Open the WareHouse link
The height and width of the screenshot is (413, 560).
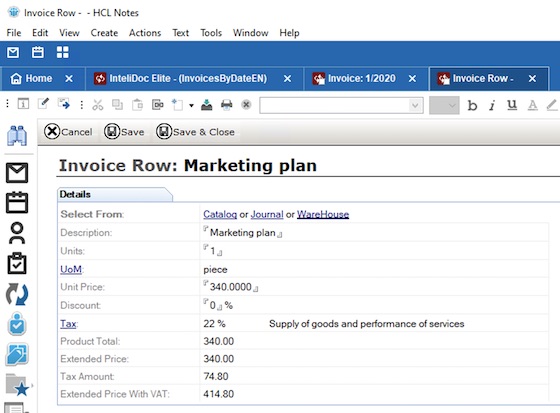(x=323, y=214)
